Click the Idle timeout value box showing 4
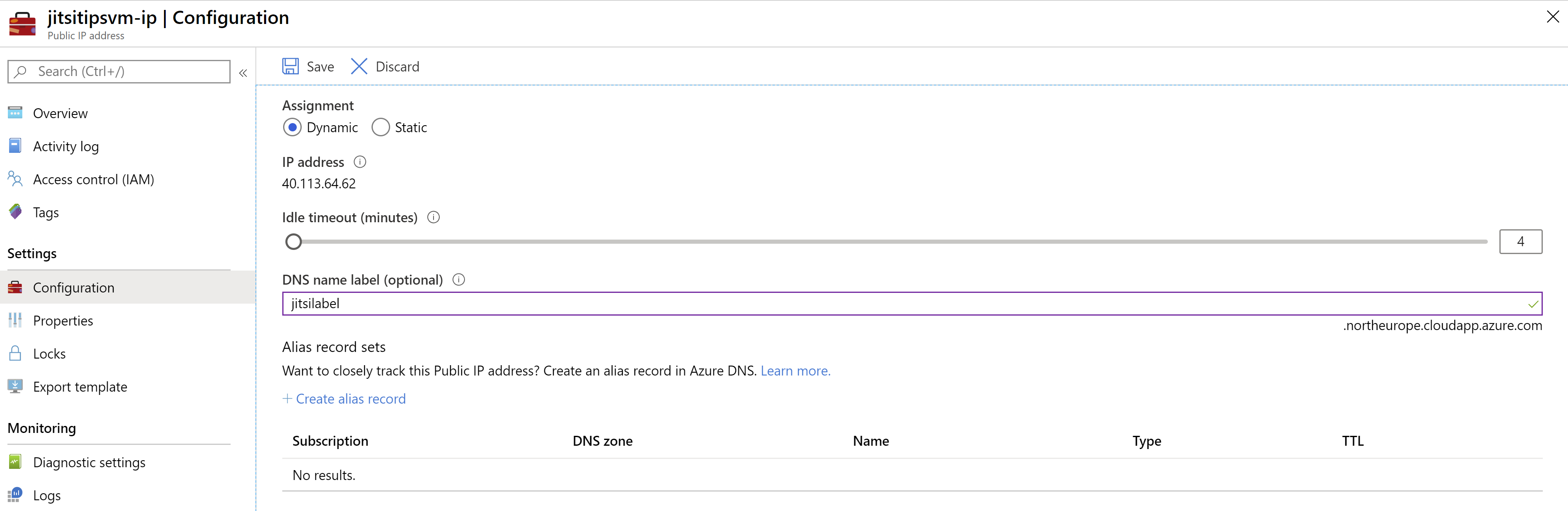1568x511 pixels. (x=1520, y=242)
